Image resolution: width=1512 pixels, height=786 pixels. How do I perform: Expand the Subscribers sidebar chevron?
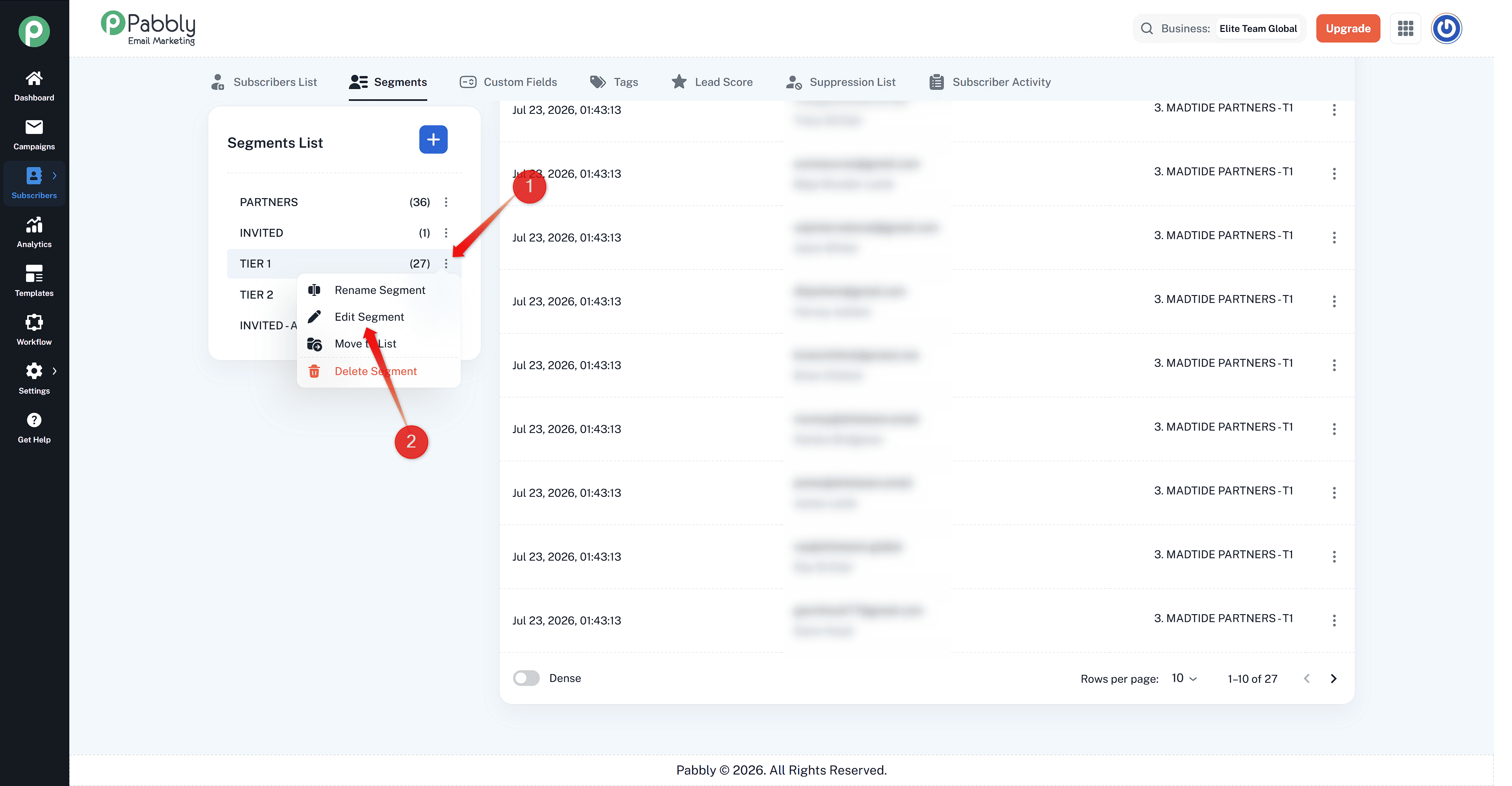[x=55, y=176]
